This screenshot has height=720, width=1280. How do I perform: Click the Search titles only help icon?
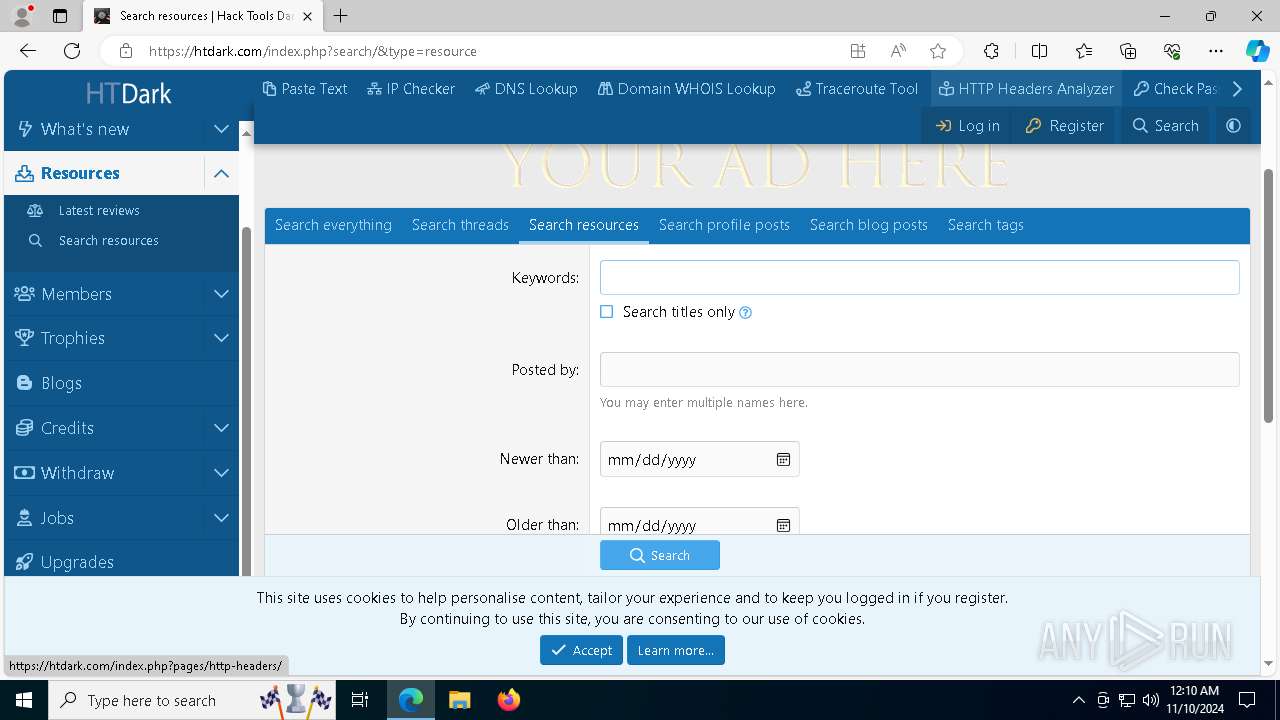point(745,313)
